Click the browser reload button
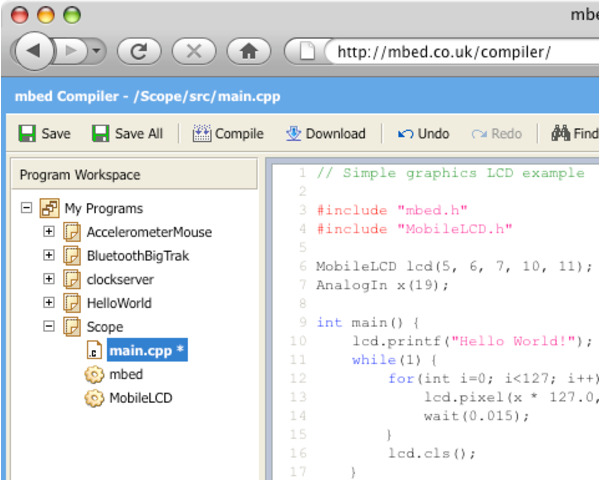The width and height of the screenshot is (600, 480). click(139, 50)
